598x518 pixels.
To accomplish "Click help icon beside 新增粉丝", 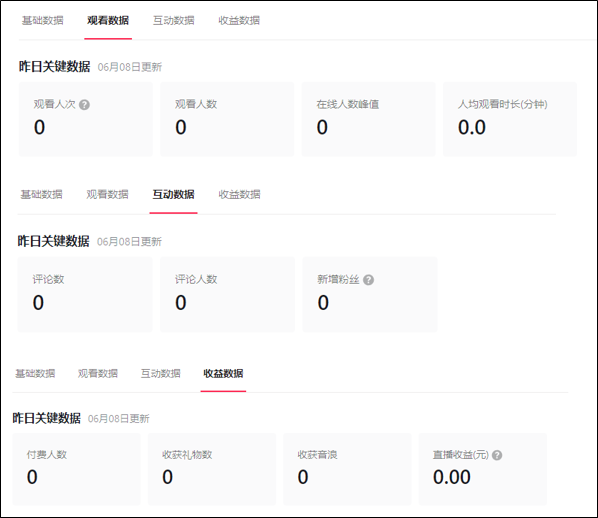I will point(368,280).
